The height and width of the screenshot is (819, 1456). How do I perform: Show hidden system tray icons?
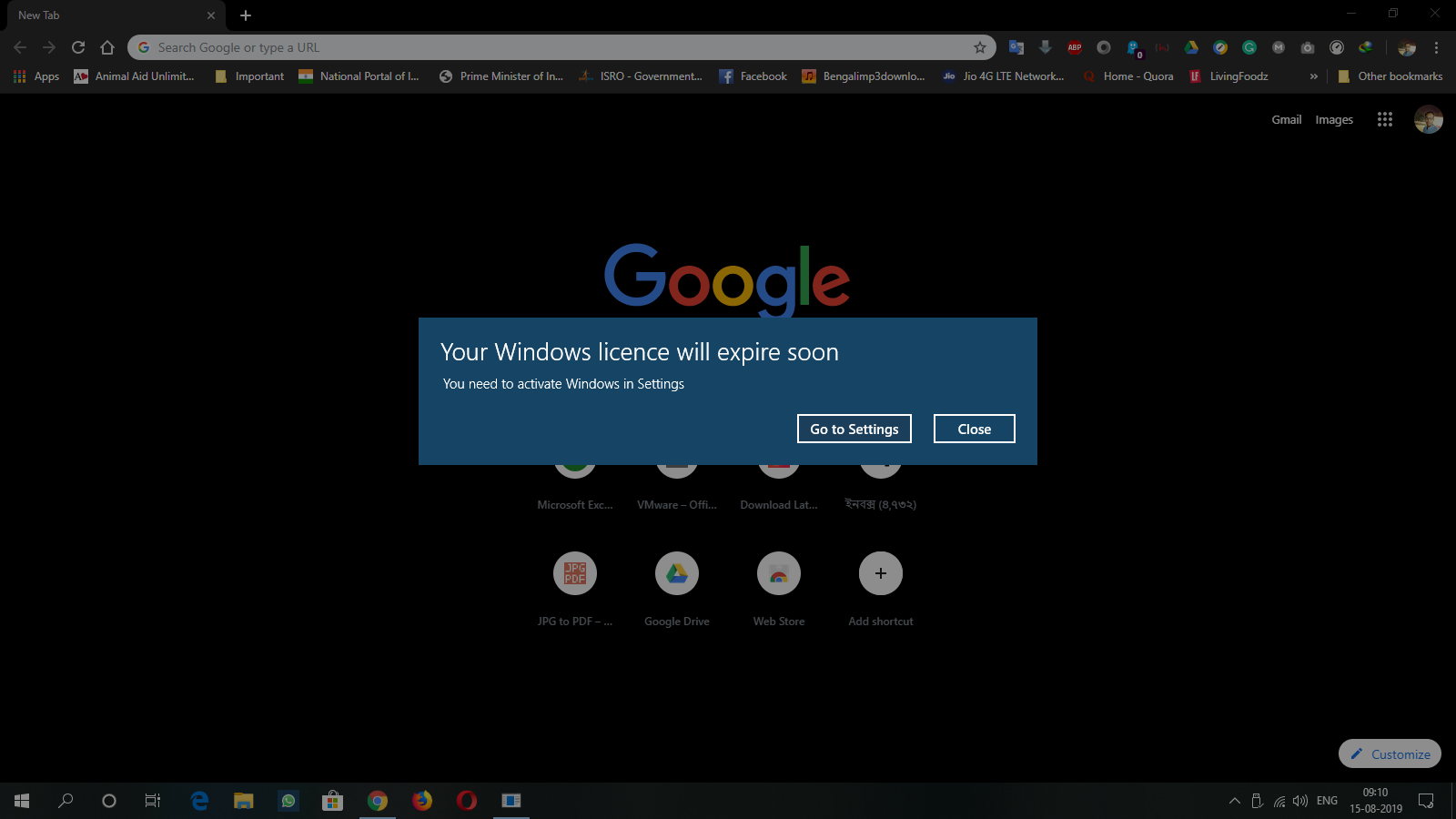click(1235, 801)
